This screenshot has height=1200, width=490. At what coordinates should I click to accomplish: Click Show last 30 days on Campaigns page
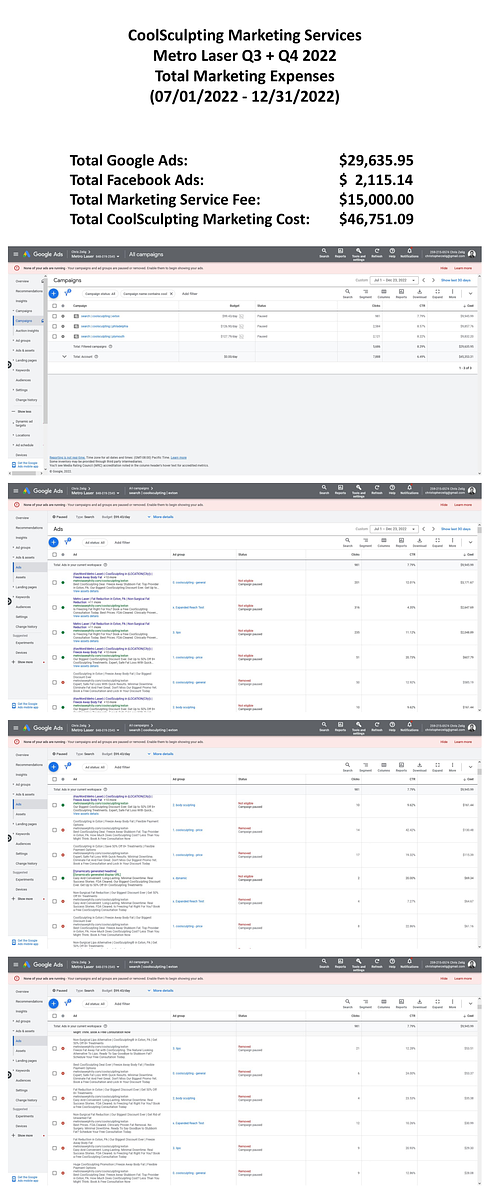457,279
